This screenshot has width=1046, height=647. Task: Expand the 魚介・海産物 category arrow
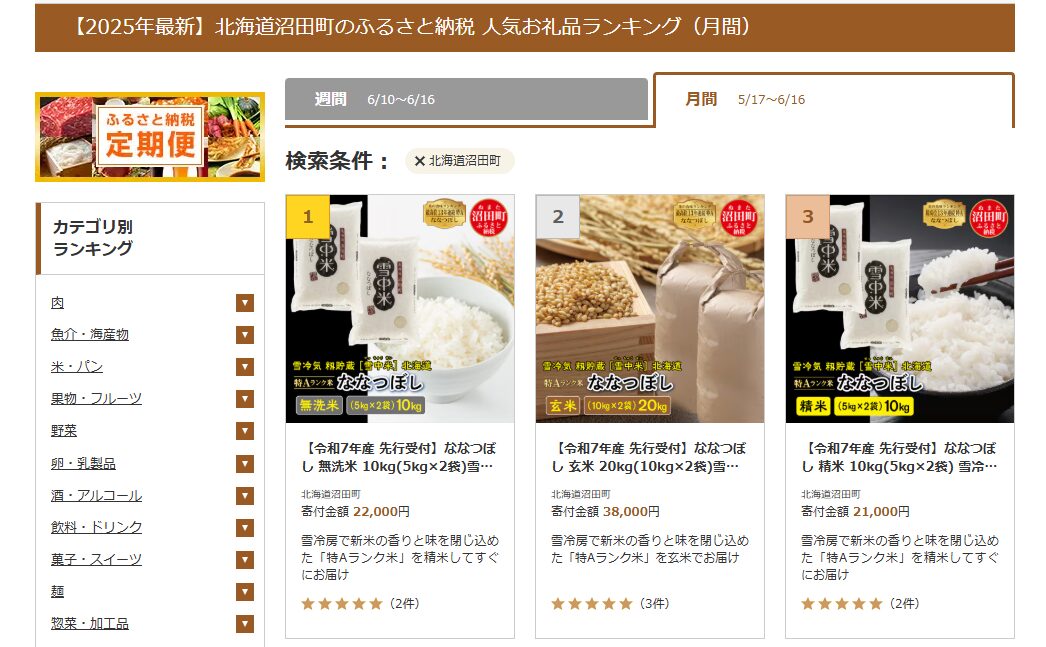tap(245, 335)
